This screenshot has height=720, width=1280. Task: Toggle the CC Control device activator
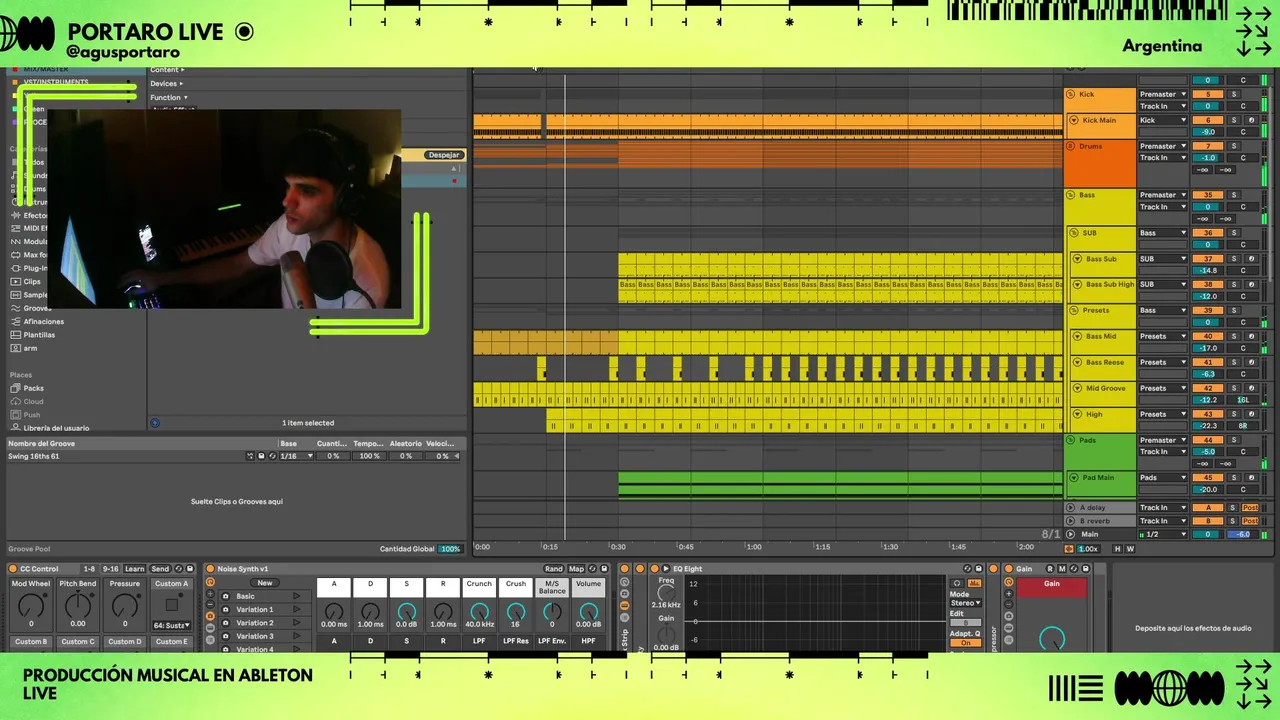[x=11, y=569]
